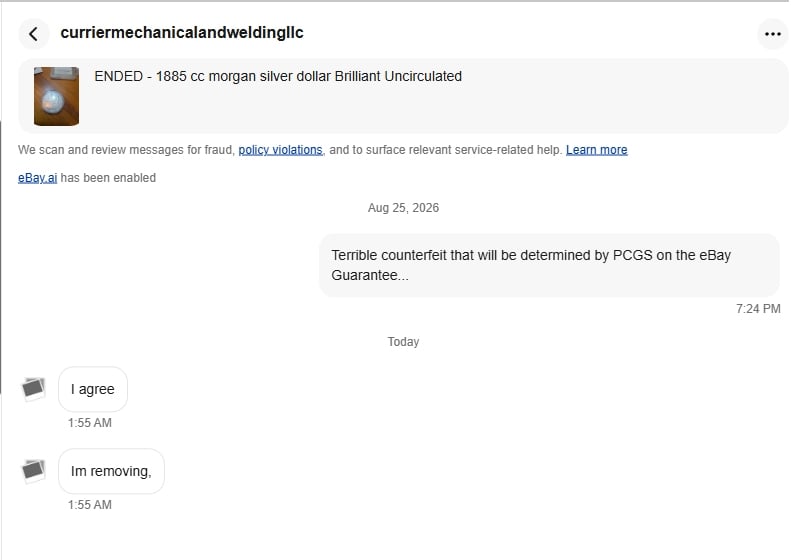Open the "policy violations" link

[280, 150]
